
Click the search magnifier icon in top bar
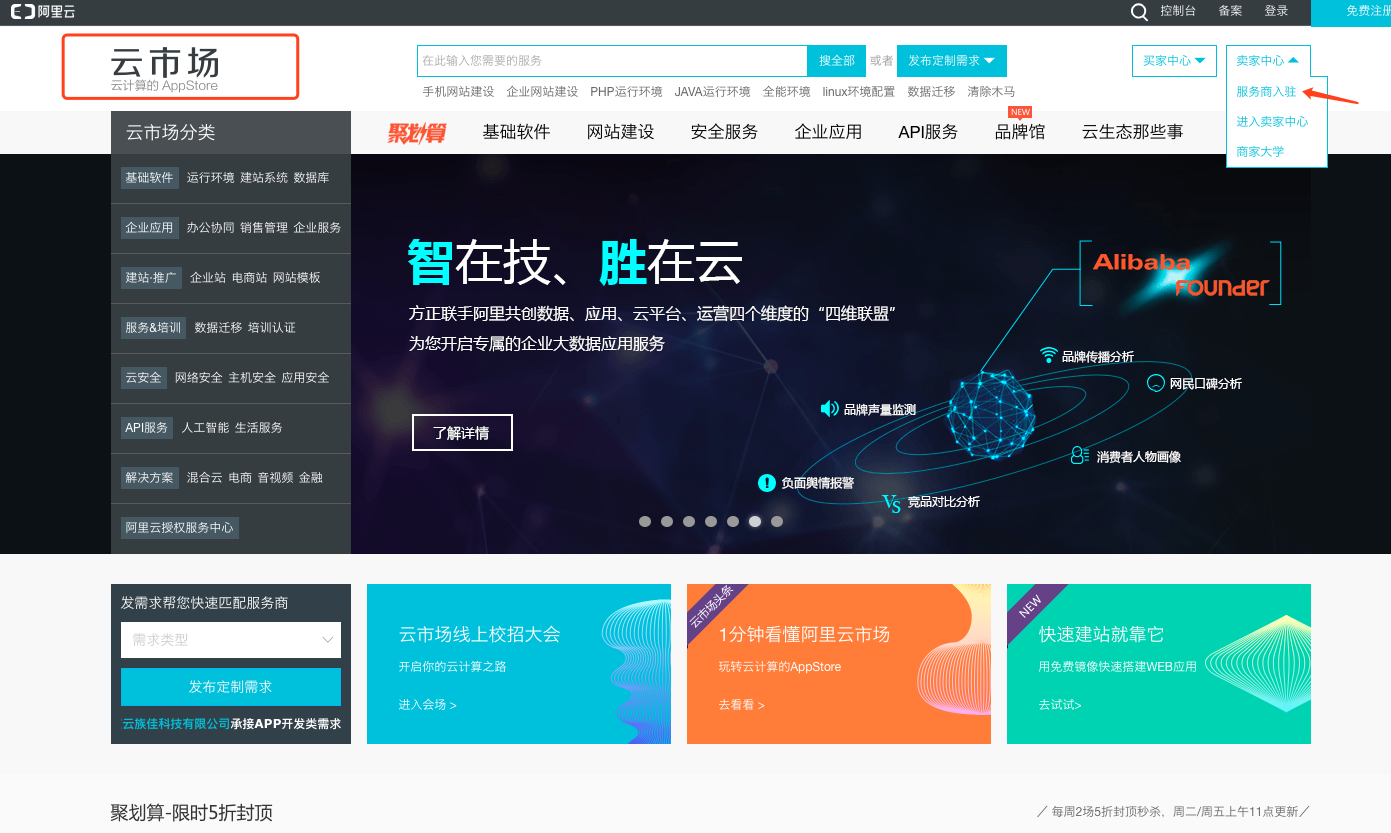(x=1139, y=12)
